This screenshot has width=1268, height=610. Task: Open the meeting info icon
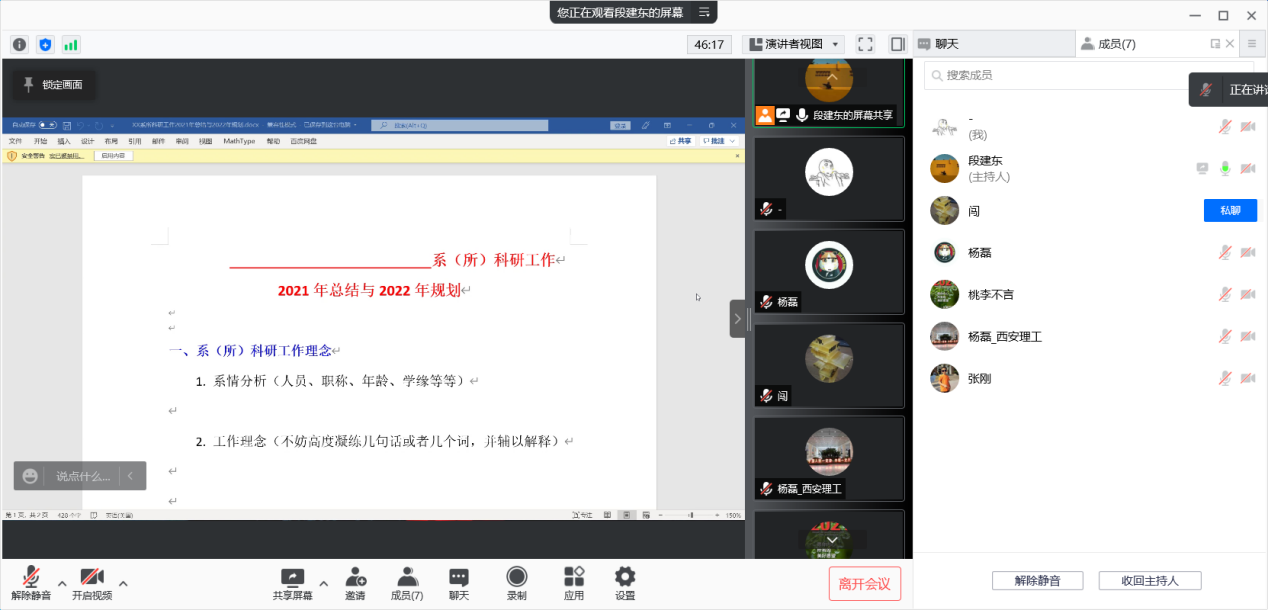19,44
